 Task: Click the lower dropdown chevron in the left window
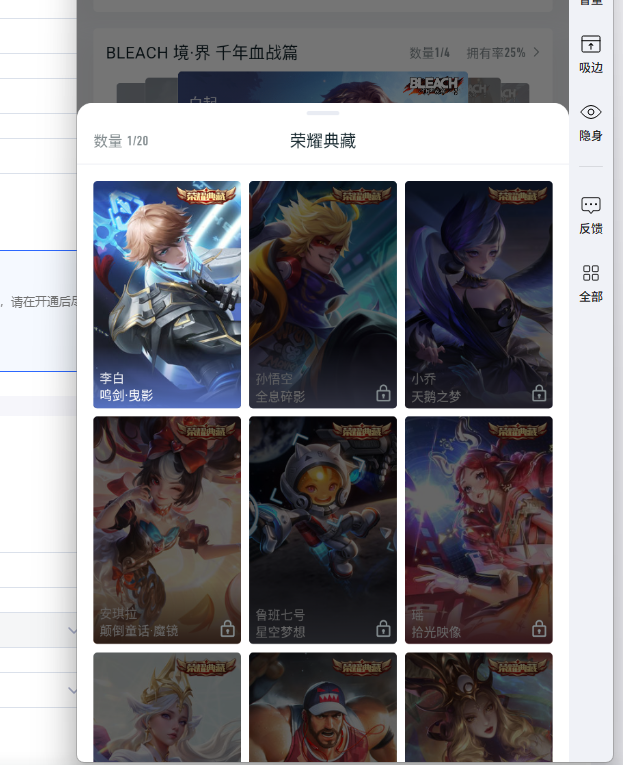click(x=72, y=690)
